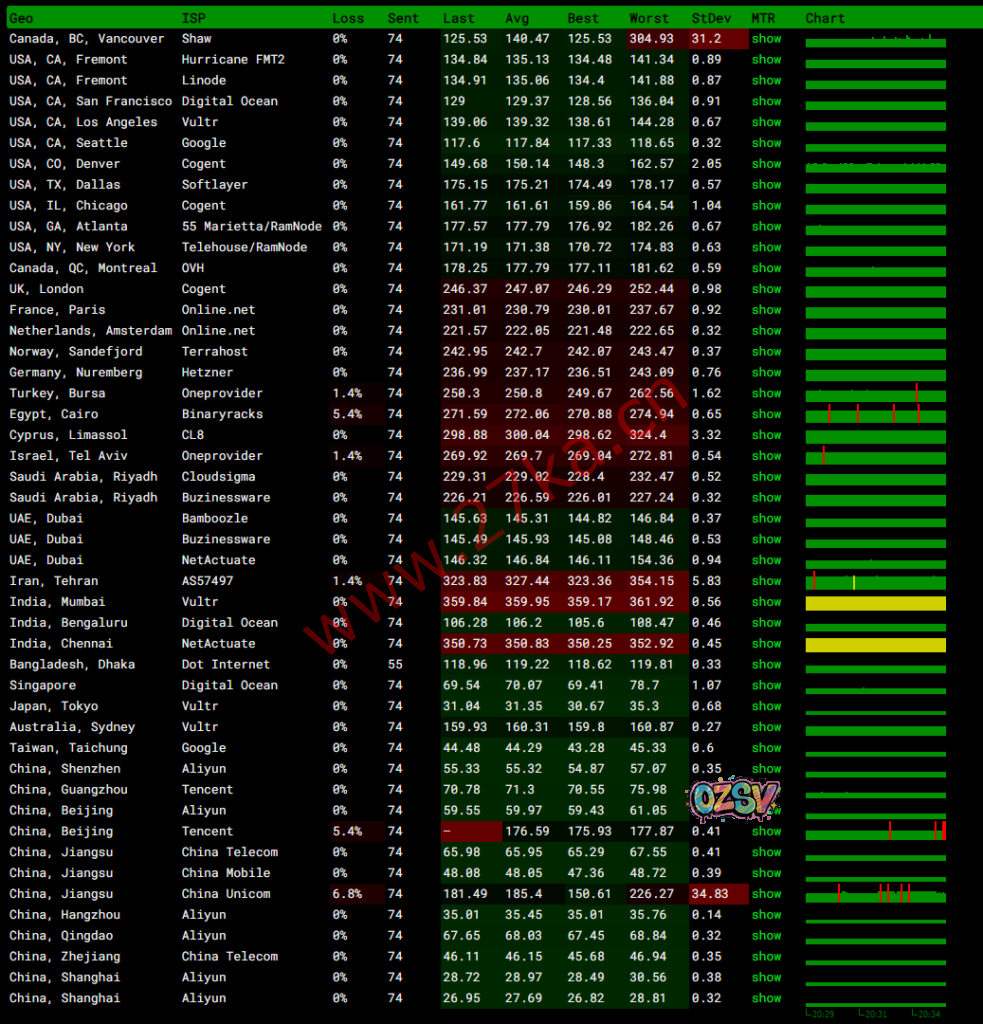Screen dimensions: 983x1024
Task: Click the Loss column header
Action: (347, 18)
